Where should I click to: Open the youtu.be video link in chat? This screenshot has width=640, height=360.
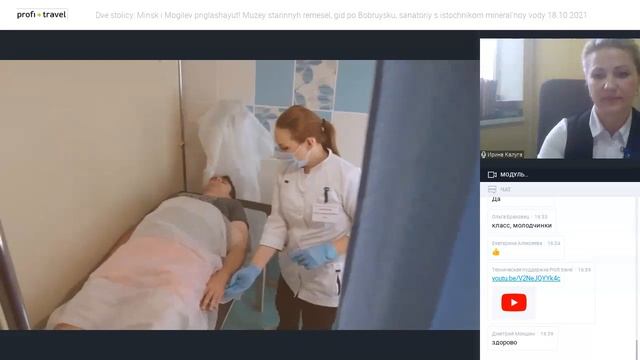click(x=525, y=278)
